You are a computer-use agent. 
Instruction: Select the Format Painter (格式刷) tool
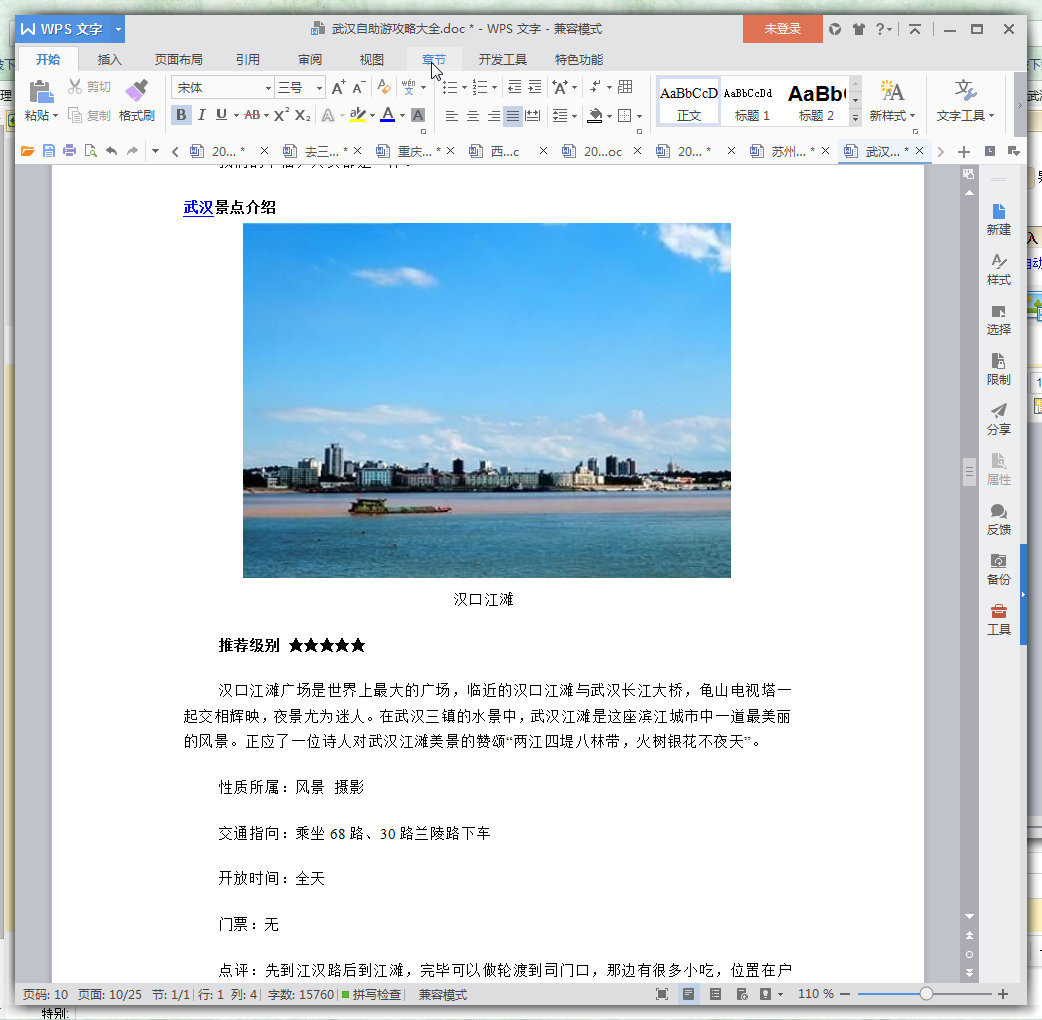[137, 100]
